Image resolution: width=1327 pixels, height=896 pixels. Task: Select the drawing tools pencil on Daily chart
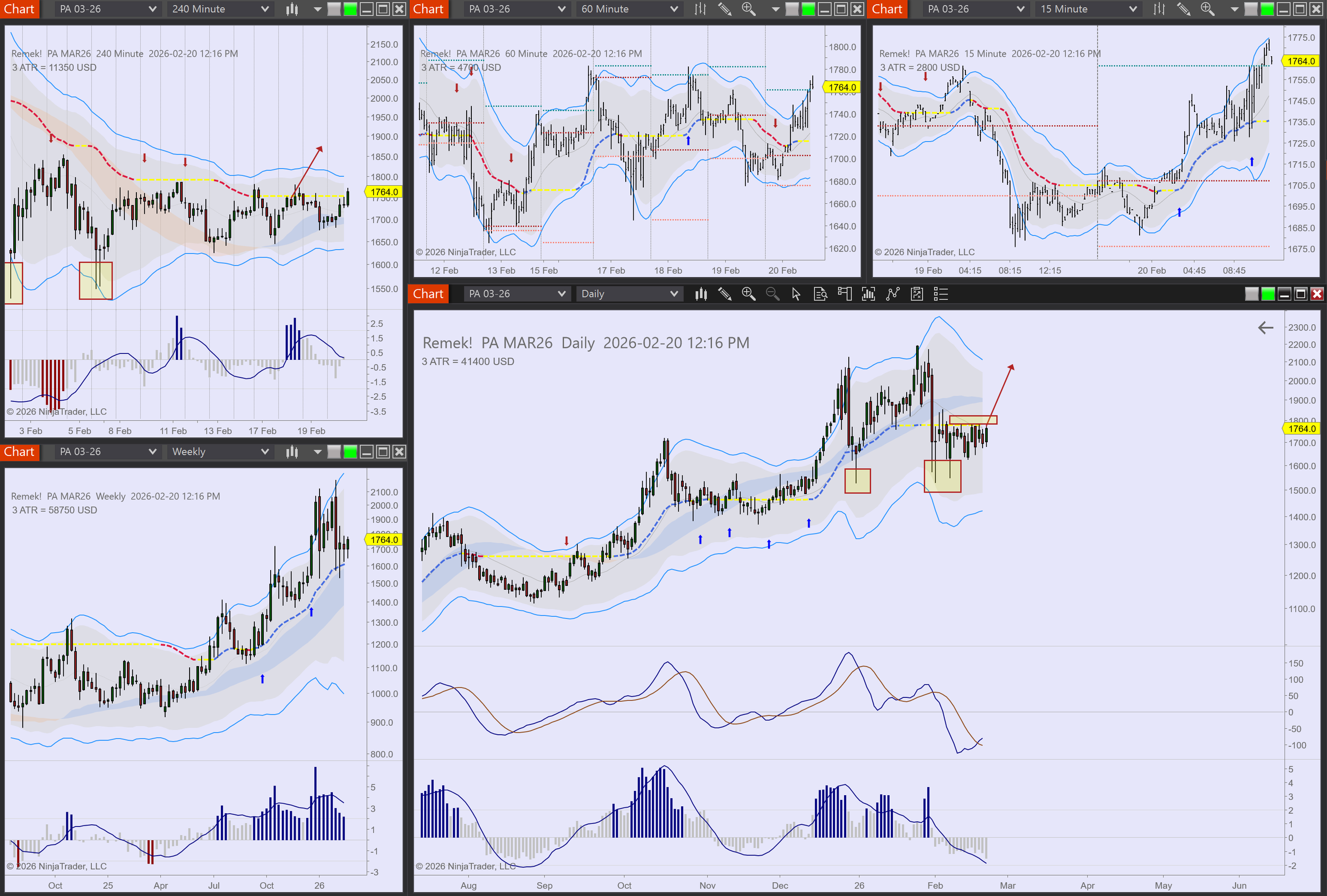point(725,294)
